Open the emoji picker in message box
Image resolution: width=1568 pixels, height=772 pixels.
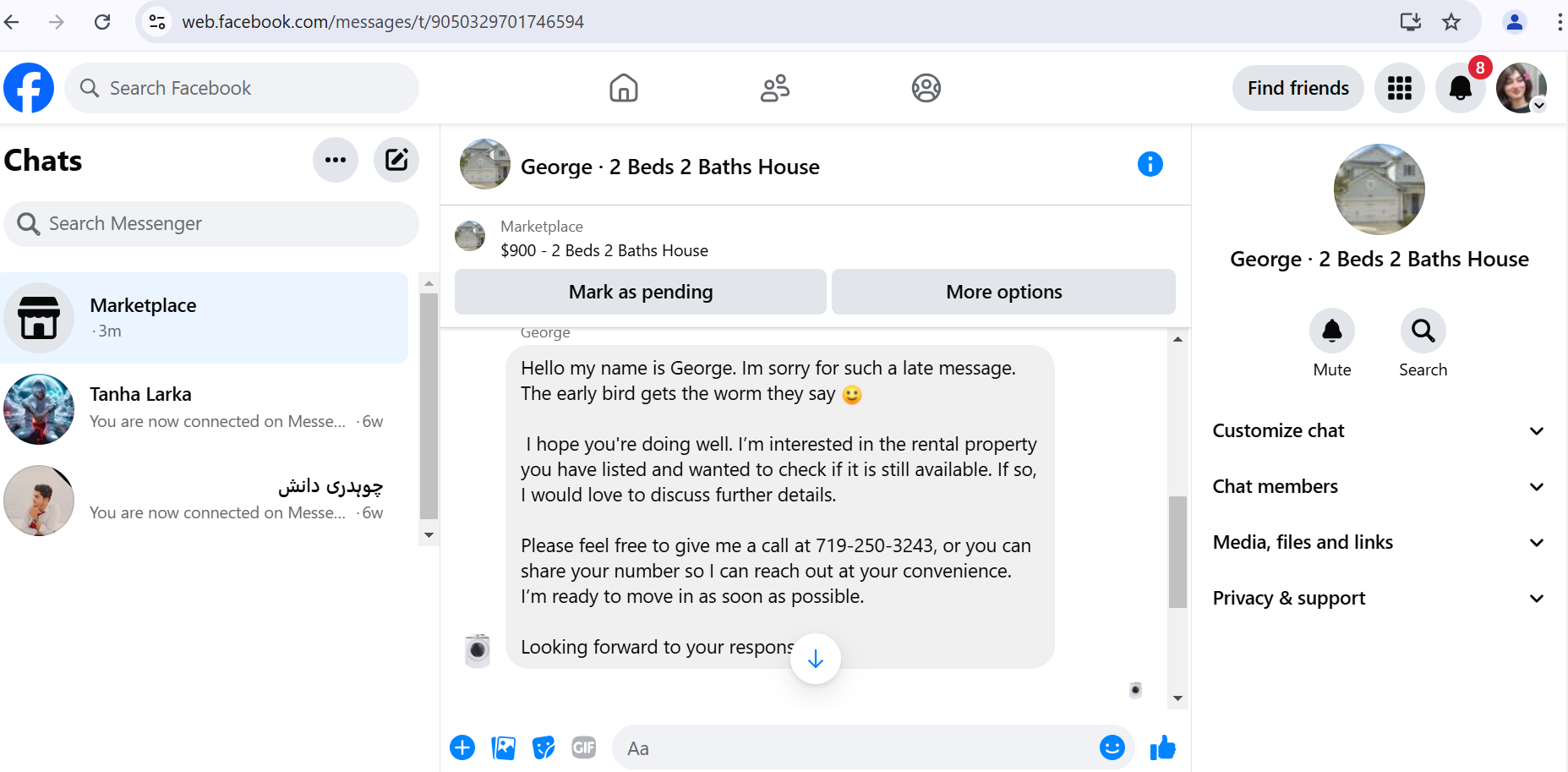[x=1112, y=747]
